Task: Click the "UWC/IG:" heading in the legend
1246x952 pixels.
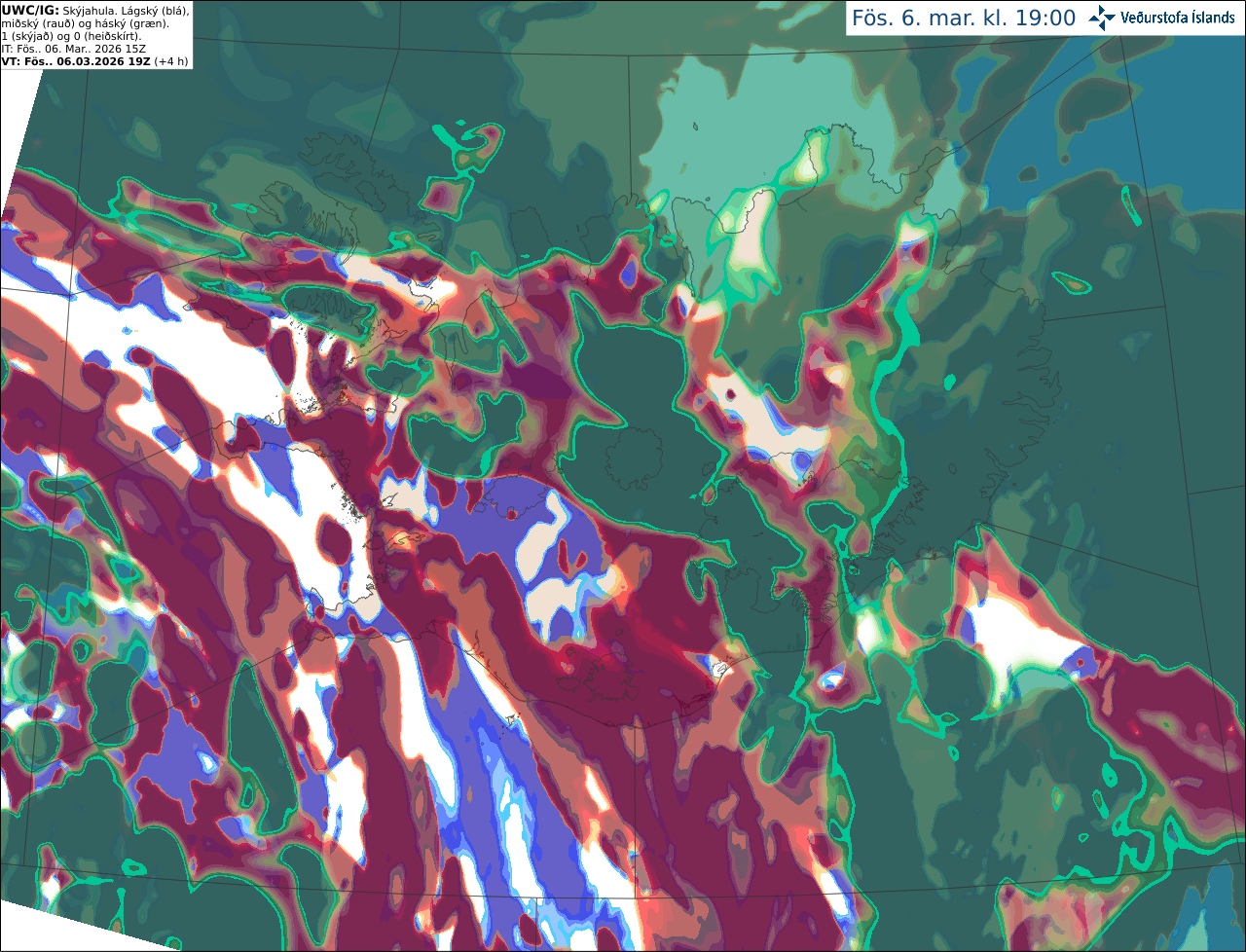Action: point(30,10)
